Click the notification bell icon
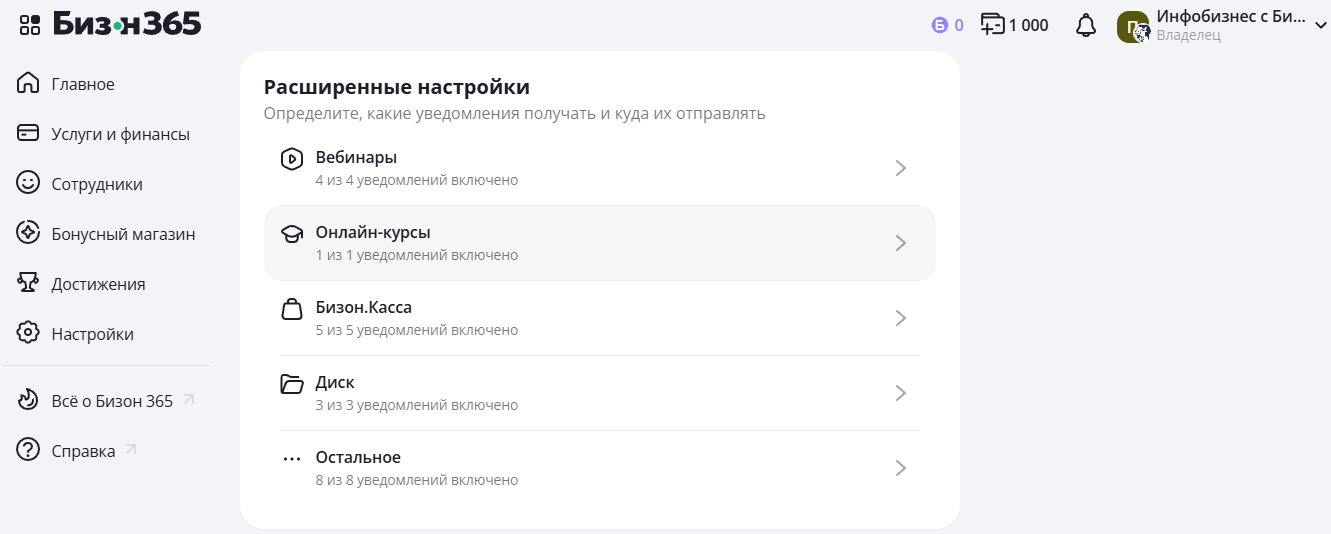This screenshot has width=1331, height=534. pos(1086,26)
